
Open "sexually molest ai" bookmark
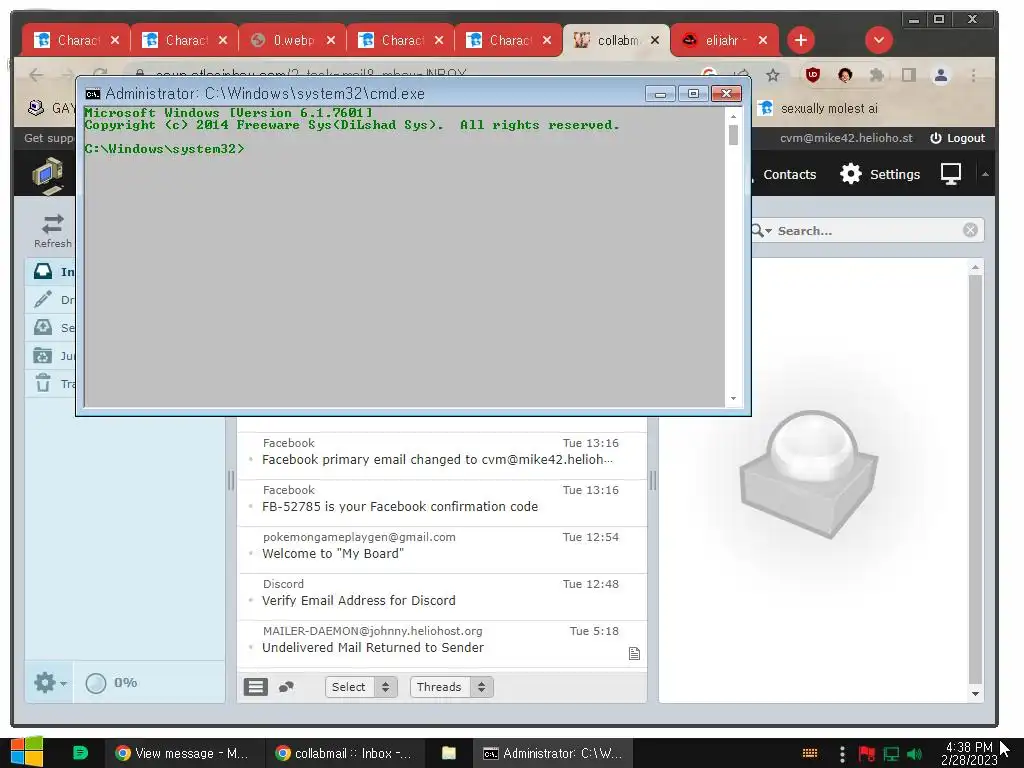819,108
